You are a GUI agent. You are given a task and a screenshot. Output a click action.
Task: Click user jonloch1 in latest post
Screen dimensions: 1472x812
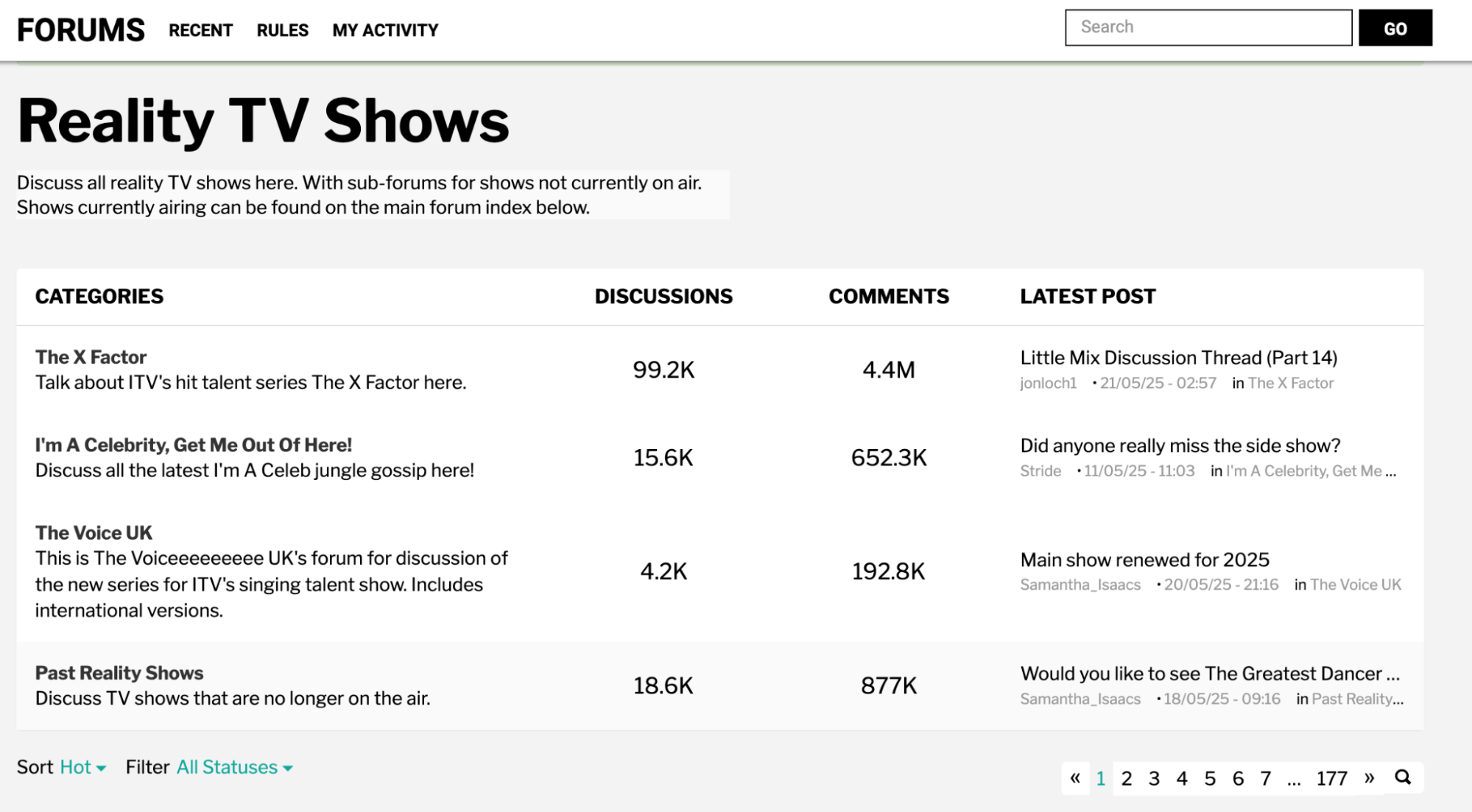point(1048,383)
